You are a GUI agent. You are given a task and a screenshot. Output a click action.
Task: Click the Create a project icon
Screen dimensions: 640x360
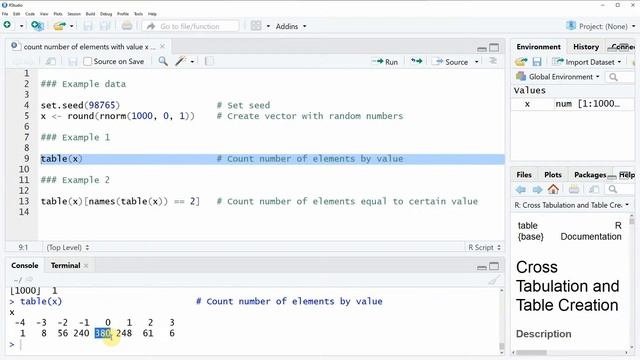tap(37, 26)
